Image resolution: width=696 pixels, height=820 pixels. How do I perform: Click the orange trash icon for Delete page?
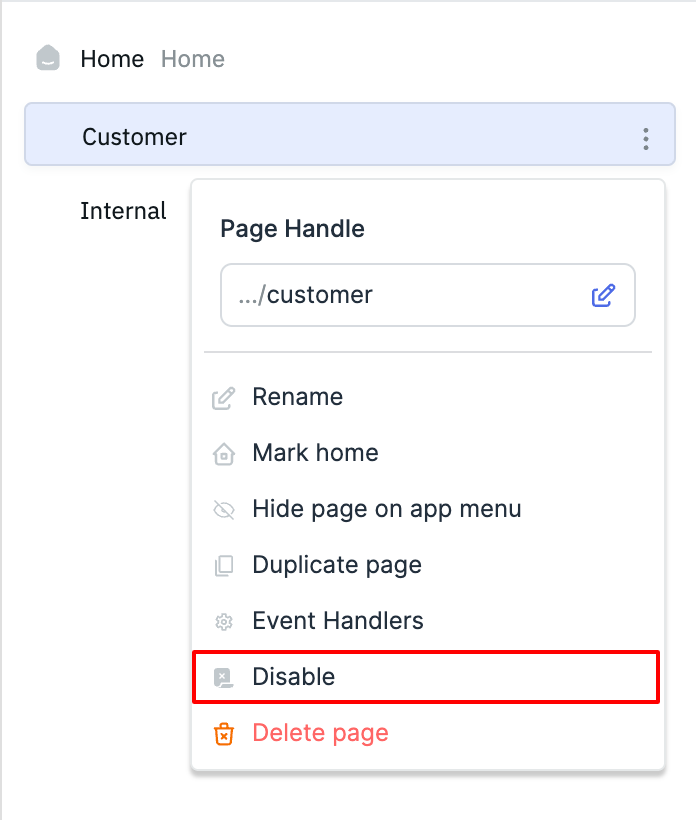pyautogui.click(x=224, y=734)
